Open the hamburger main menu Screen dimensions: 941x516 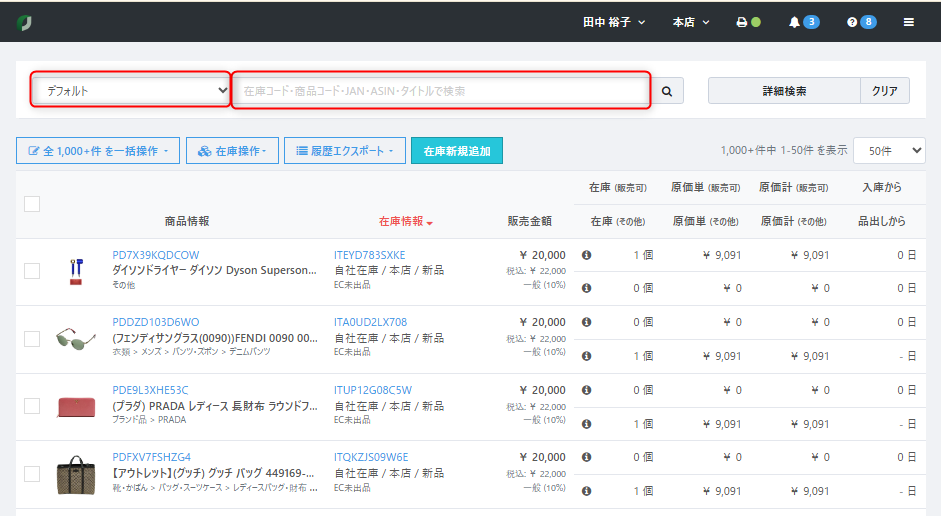tap(909, 22)
